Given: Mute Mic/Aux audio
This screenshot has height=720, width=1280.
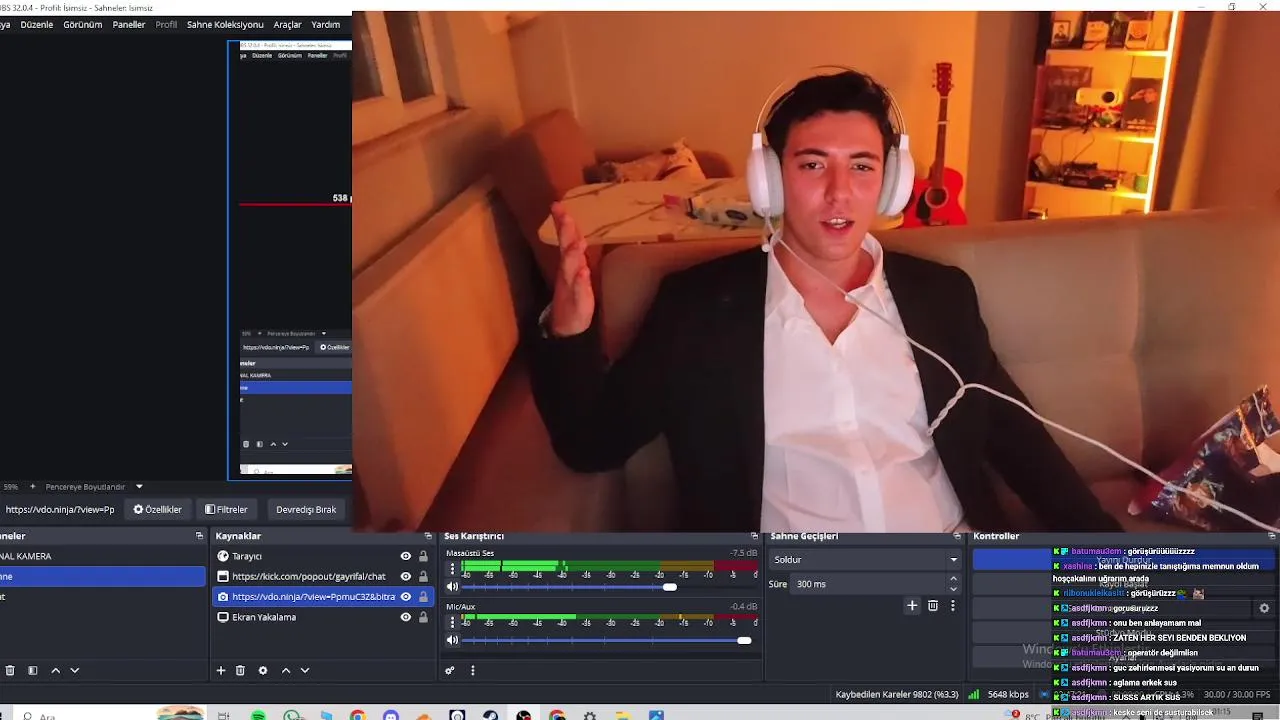Looking at the screenshot, I should (452, 640).
